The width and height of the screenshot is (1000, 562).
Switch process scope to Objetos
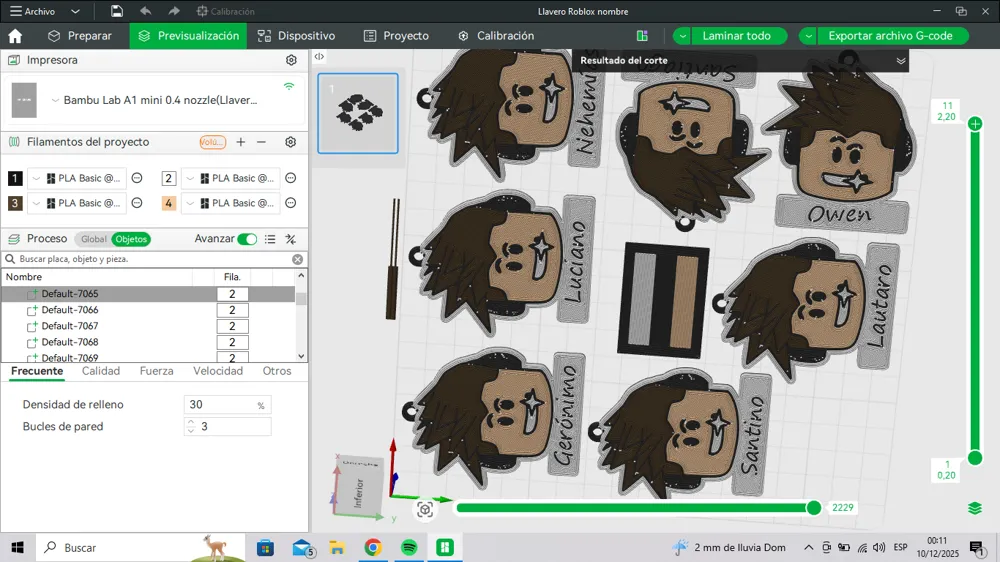(x=131, y=239)
